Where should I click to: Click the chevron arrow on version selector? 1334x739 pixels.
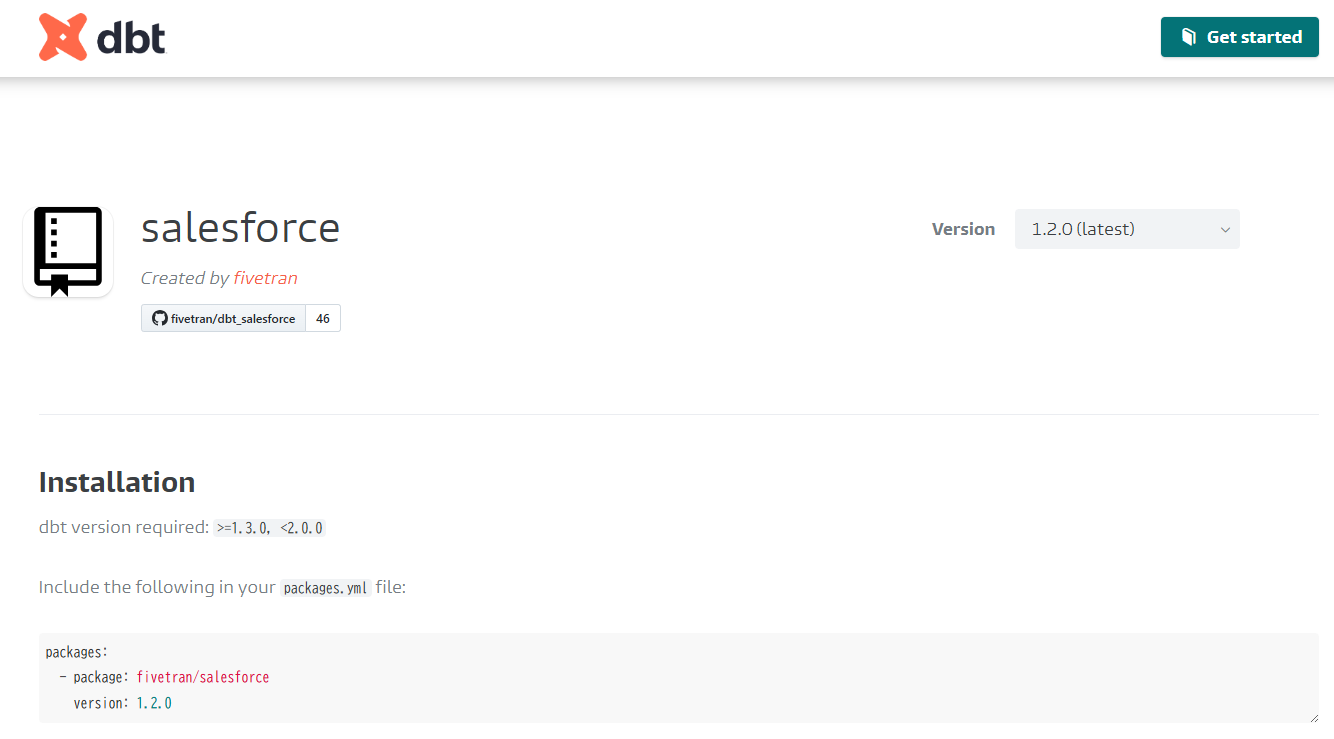pos(1225,230)
